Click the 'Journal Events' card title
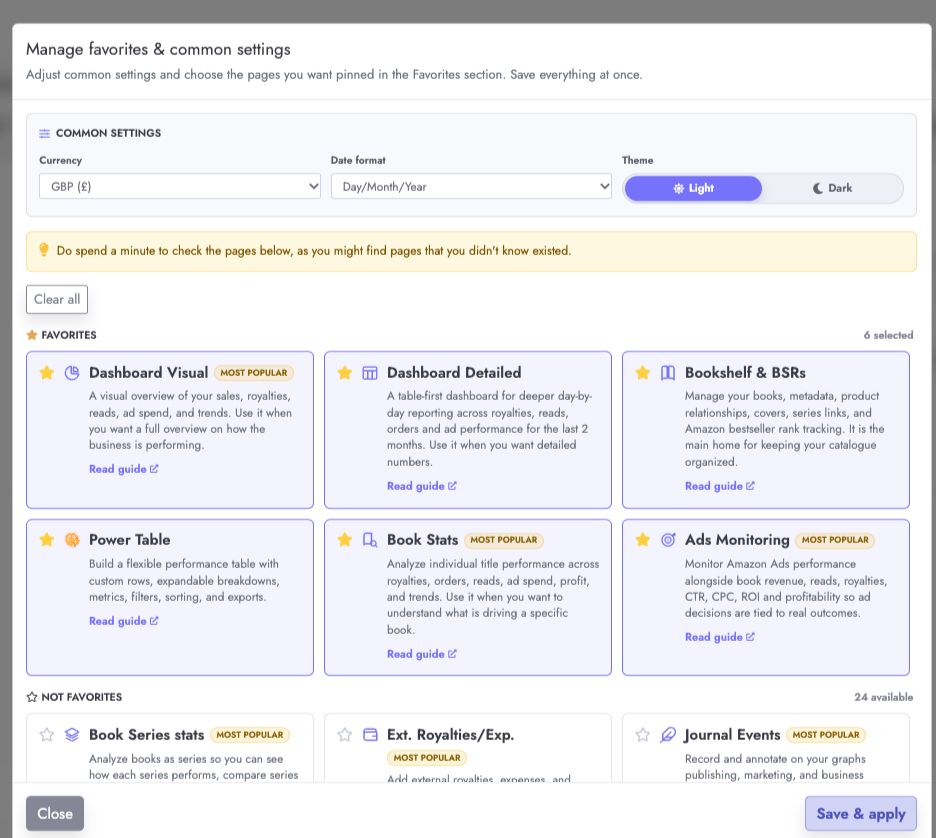 [x=732, y=735]
